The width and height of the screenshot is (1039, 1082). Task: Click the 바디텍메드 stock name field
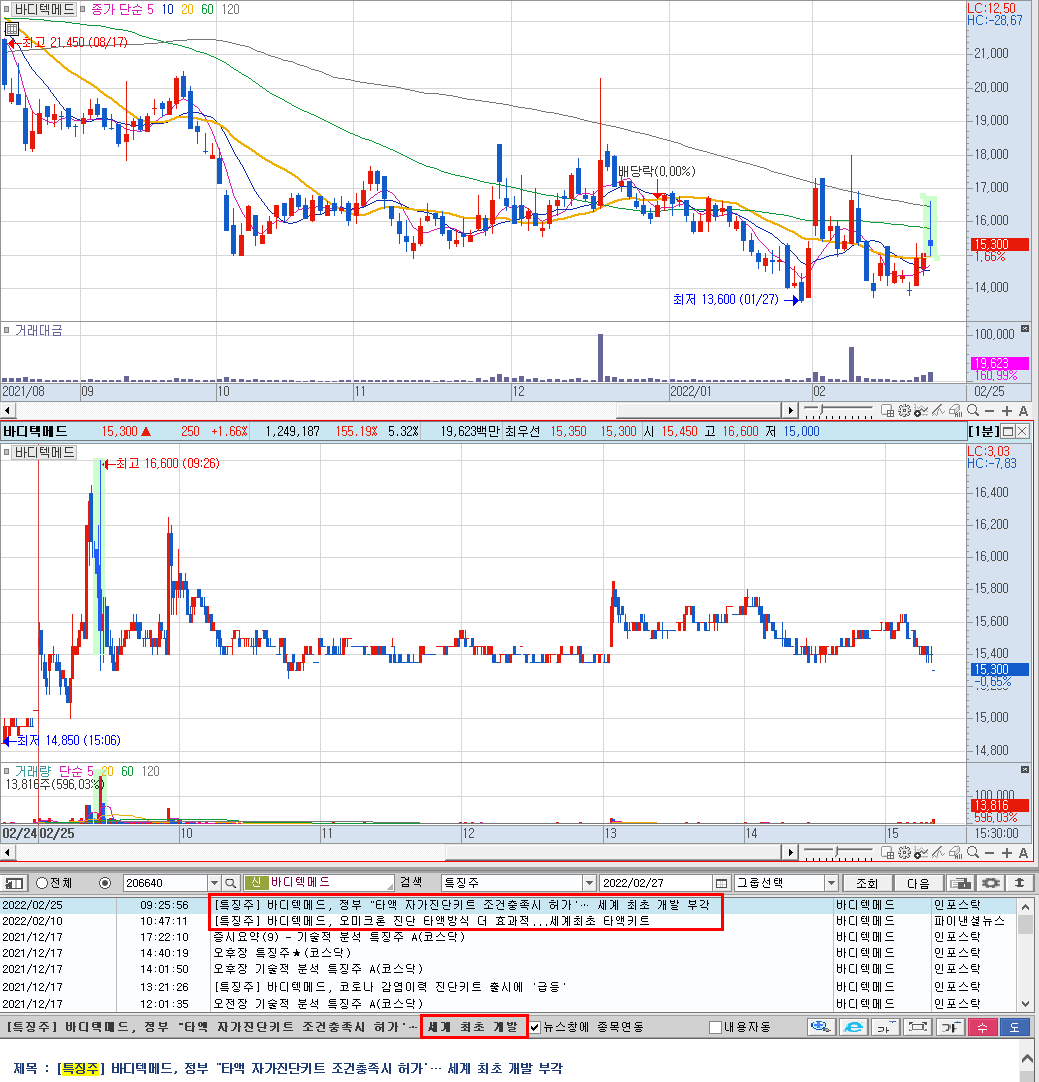tap(319, 883)
